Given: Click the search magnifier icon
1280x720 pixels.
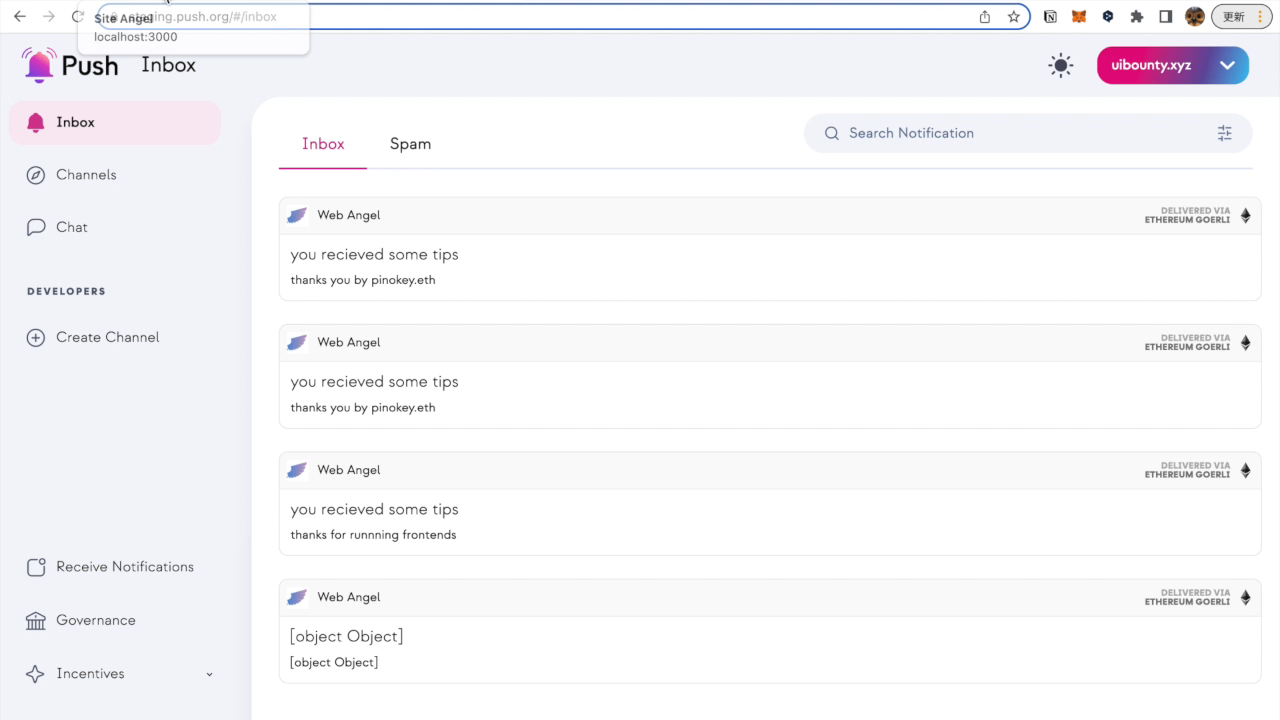Looking at the screenshot, I should point(831,133).
